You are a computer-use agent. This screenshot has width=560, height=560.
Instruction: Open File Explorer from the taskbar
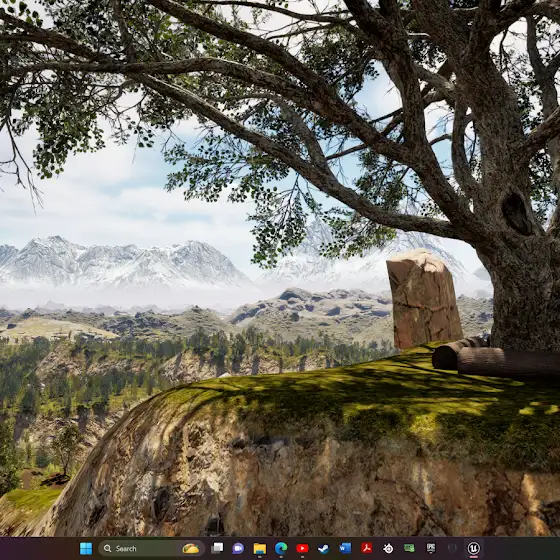pyautogui.click(x=260, y=548)
